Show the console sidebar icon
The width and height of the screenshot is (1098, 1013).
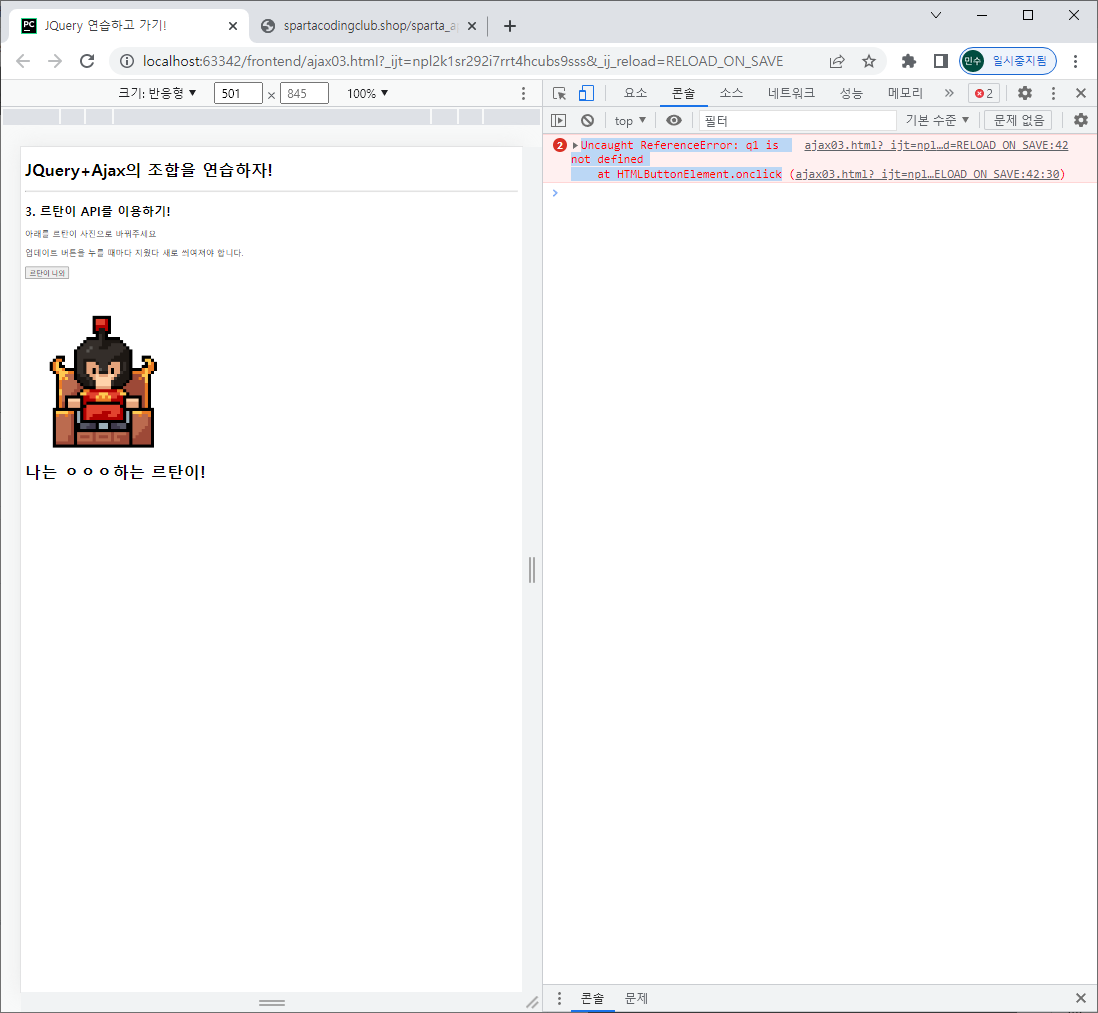click(558, 120)
